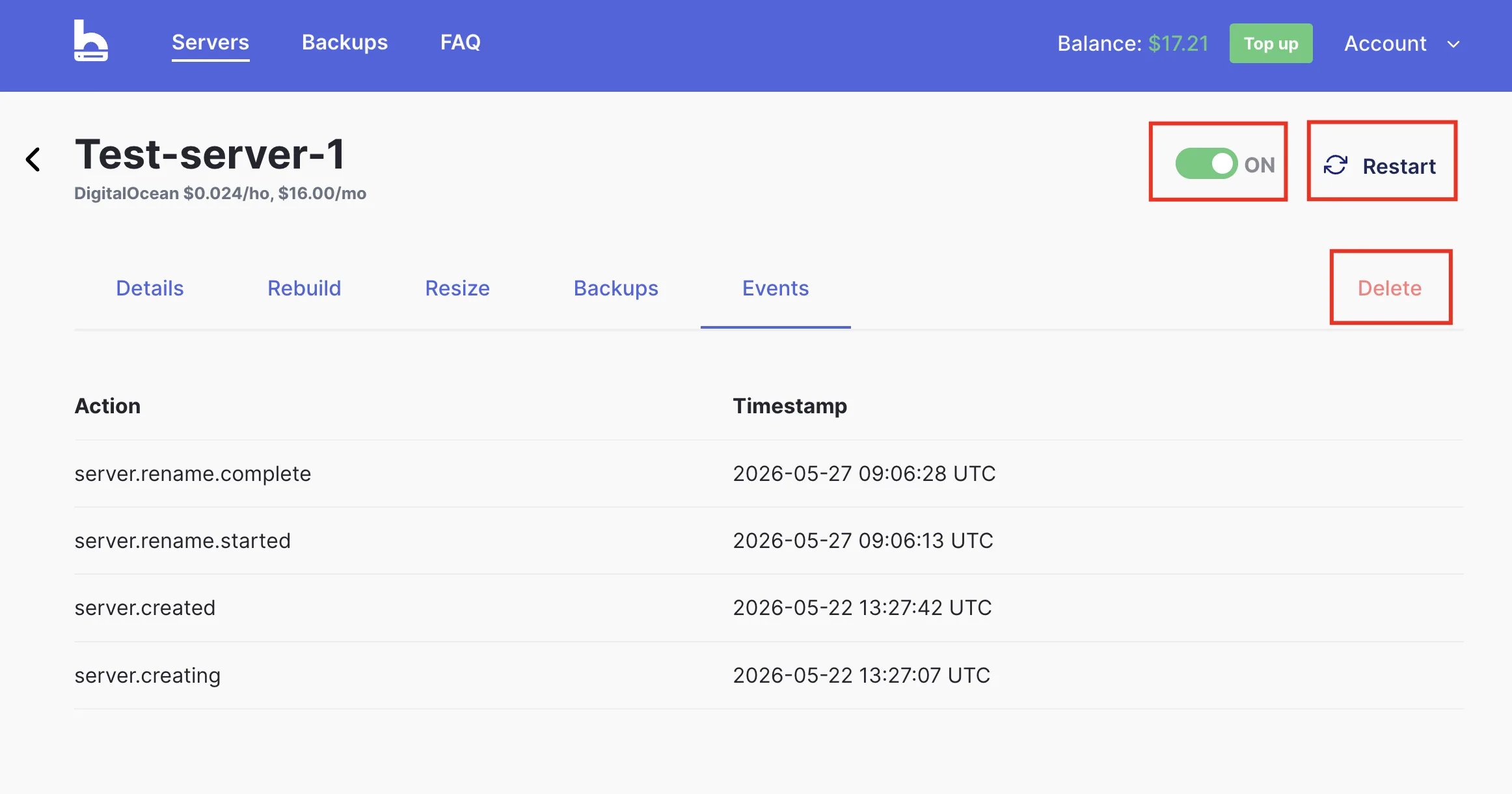Image resolution: width=1512 pixels, height=794 pixels.
Task: Click the ON status label
Action: click(x=1260, y=165)
